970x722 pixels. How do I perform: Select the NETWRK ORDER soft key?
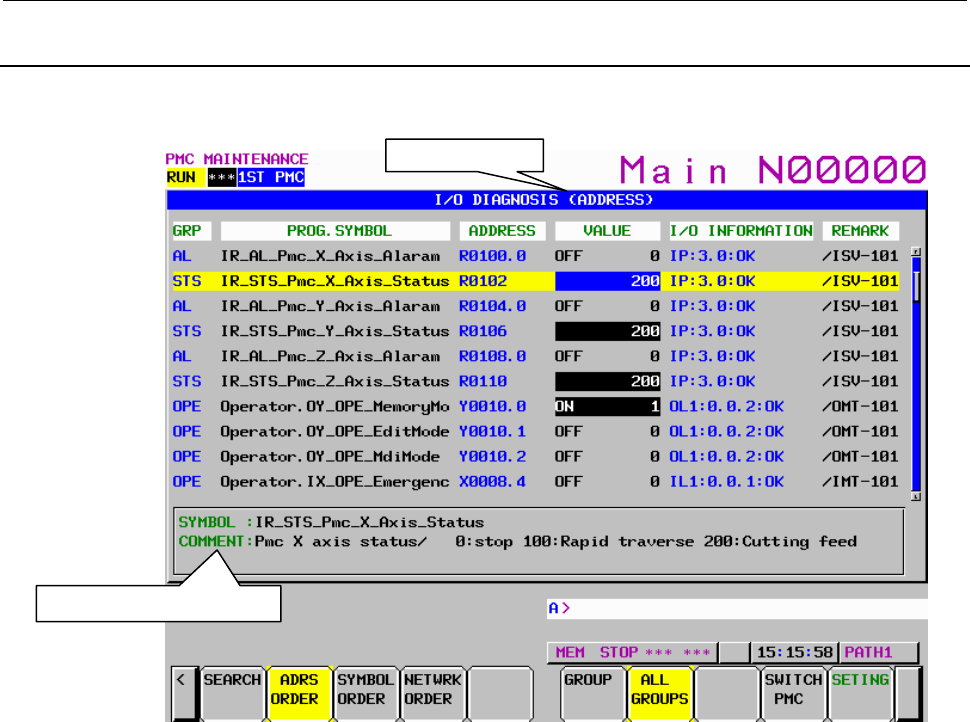click(432, 693)
